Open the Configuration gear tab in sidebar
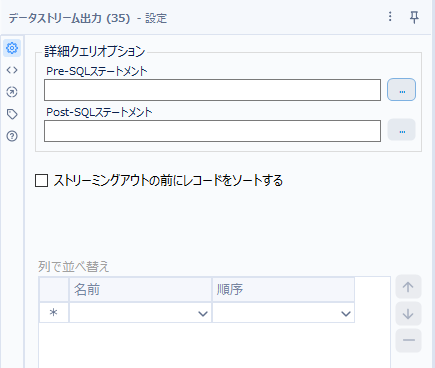This screenshot has height=368, width=435. [x=12, y=48]
